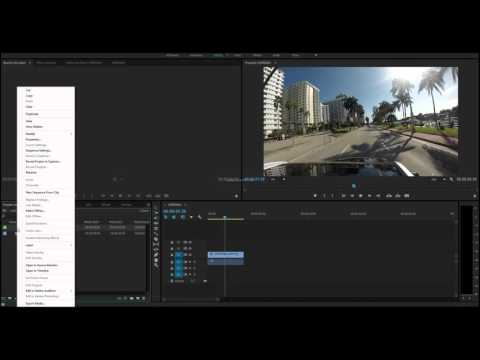Click the timeline playhead handle

tap(225, 217)
